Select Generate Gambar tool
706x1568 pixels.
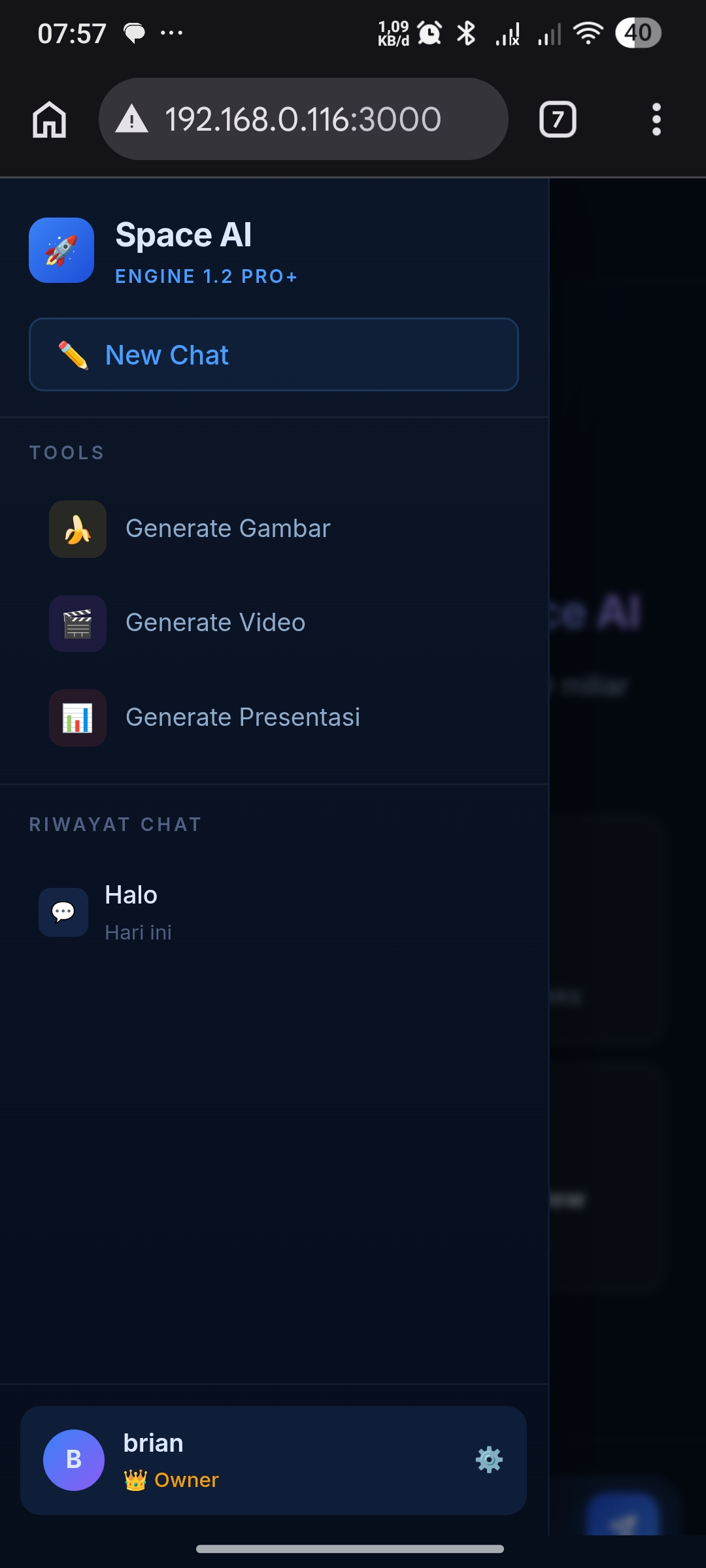point(274,529)
